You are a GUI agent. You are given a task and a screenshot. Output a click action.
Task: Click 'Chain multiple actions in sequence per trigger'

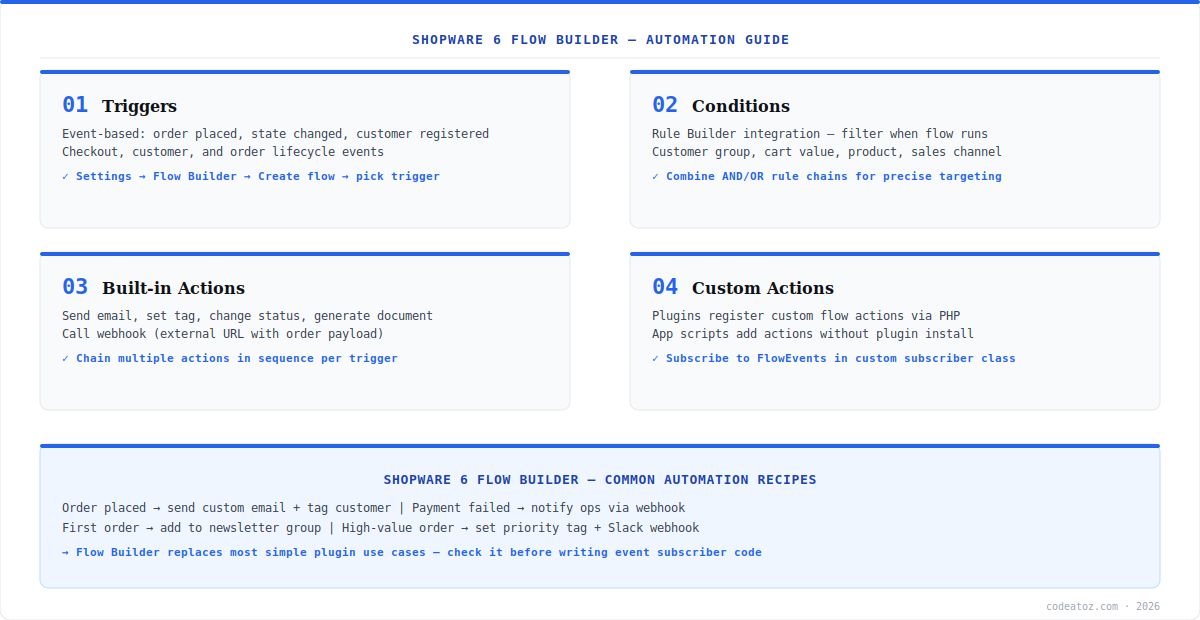tap(230, 358)
